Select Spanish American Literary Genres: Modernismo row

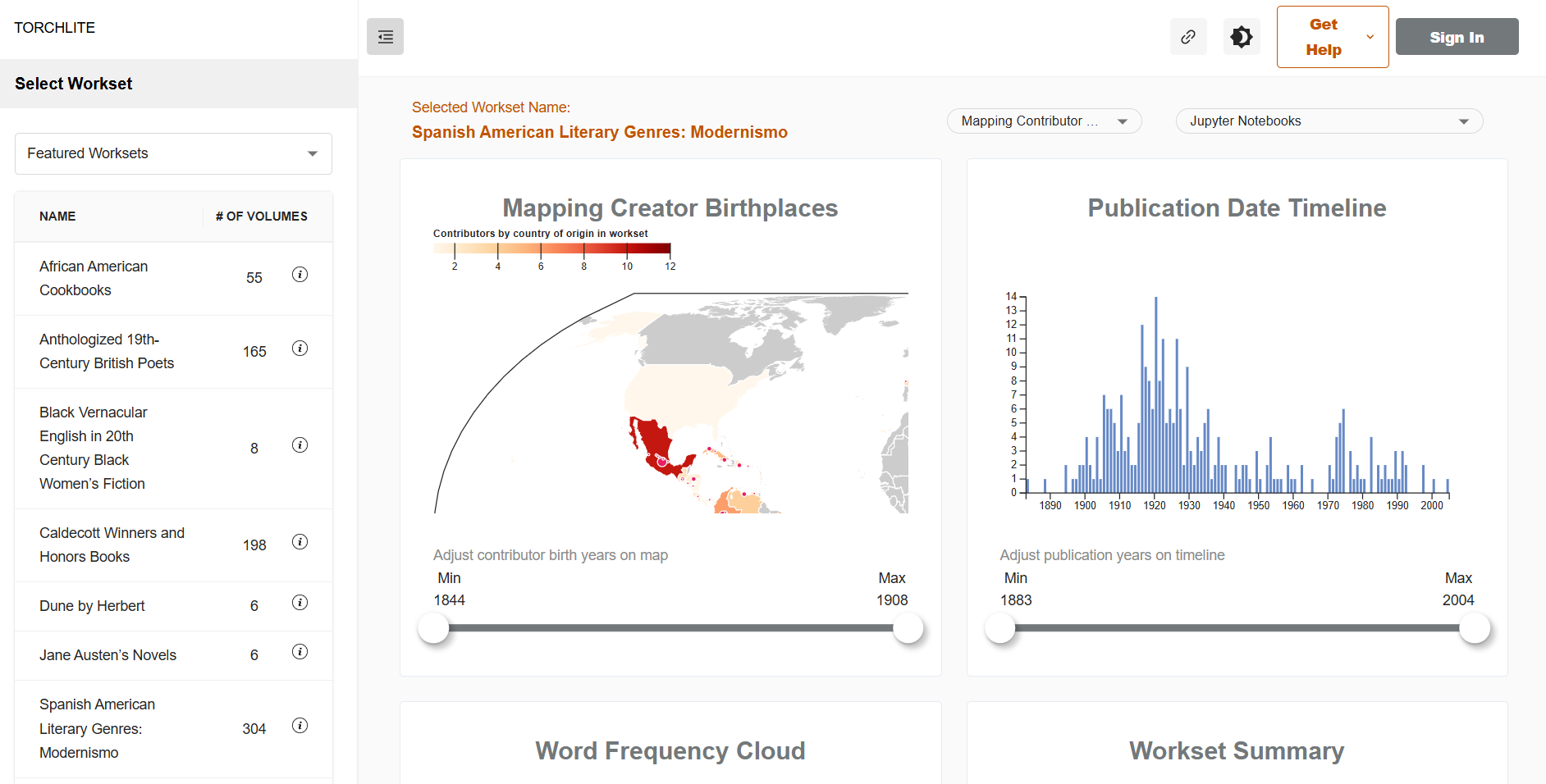pyautogui.click(x=173, y=729)
